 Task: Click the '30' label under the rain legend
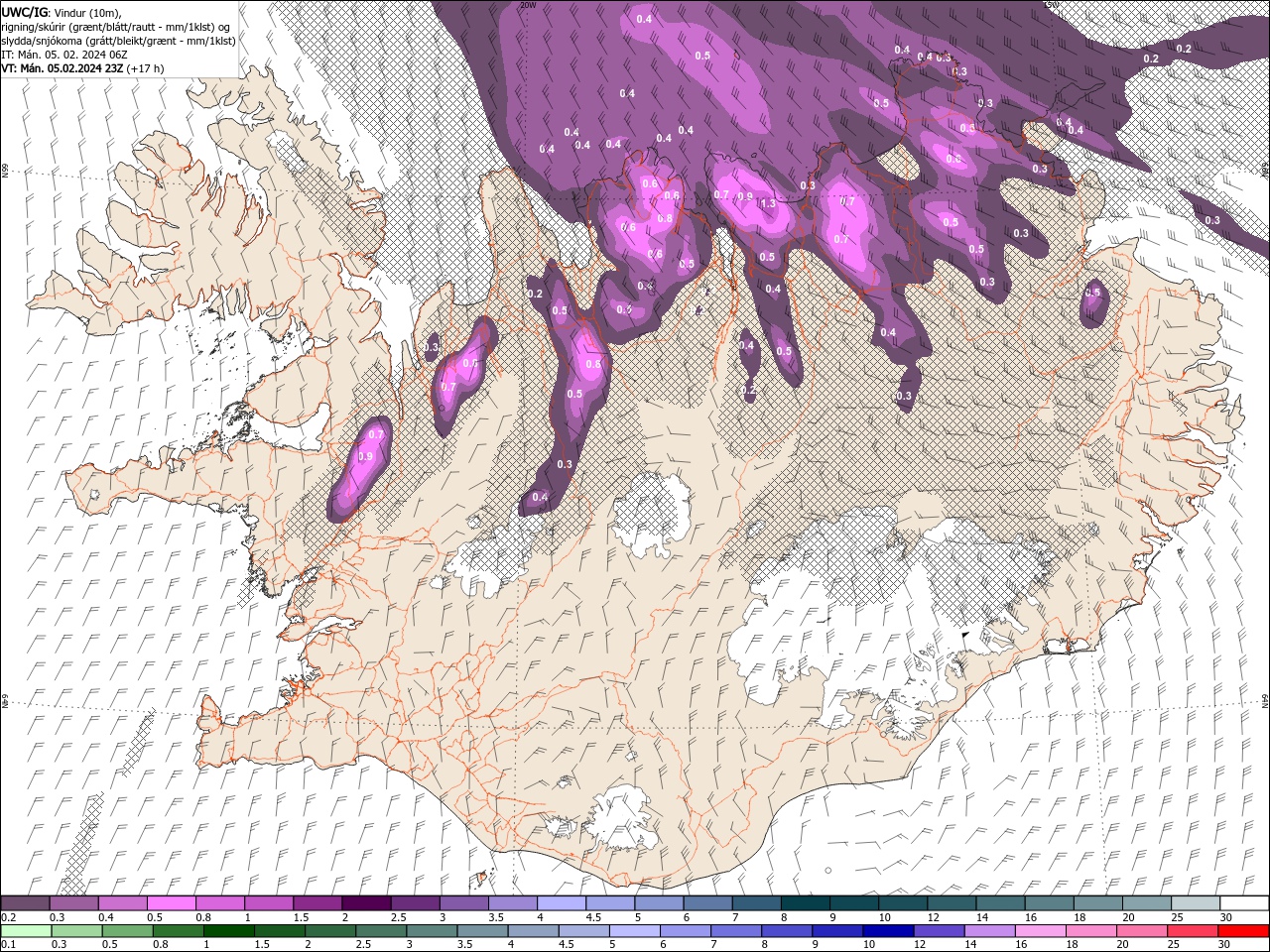1224,944
